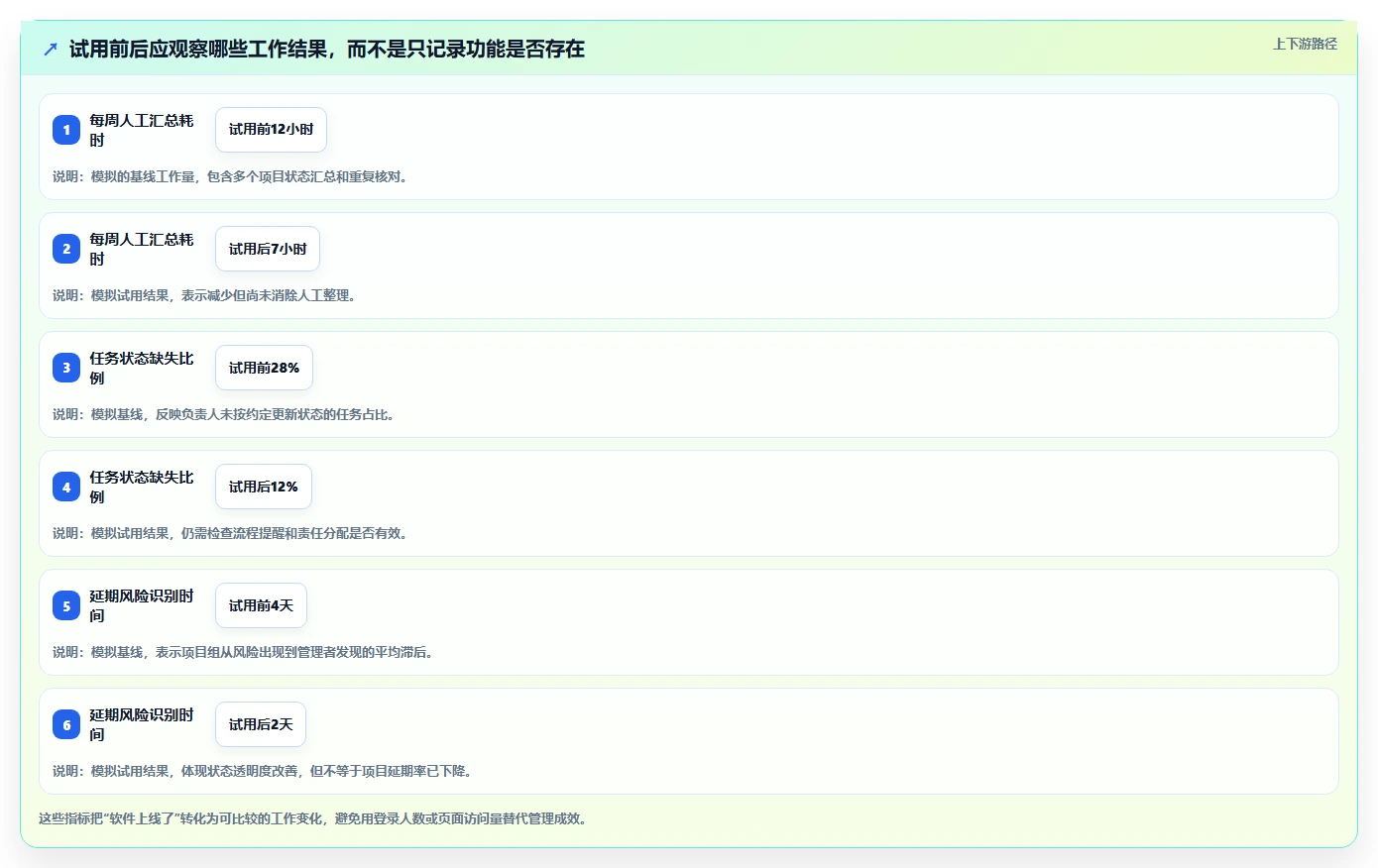Click the 上下游路径 label at top right
The image size is (1378, 868).
[x=1305, y=44]
